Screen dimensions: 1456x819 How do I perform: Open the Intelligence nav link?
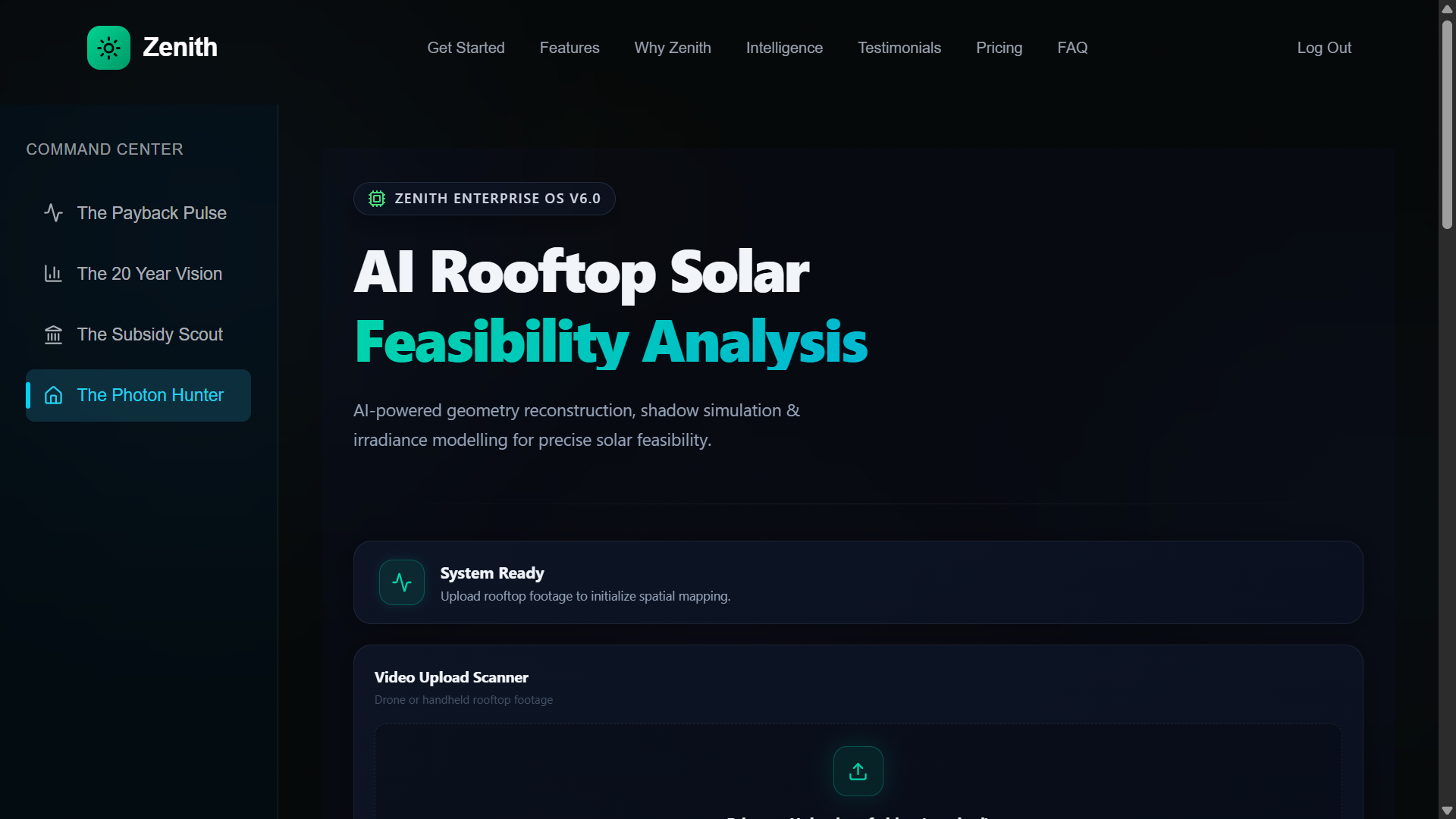point(784,48)
